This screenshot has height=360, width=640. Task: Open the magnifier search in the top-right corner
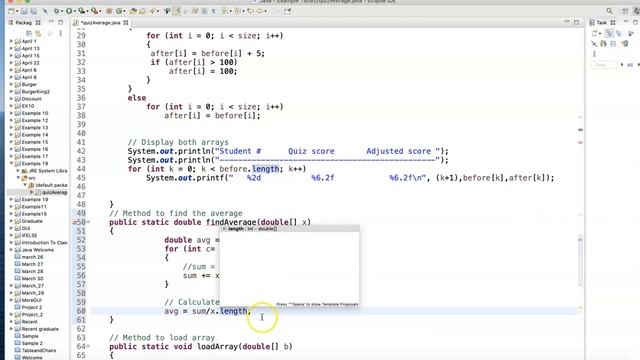[x=609, y=11]
